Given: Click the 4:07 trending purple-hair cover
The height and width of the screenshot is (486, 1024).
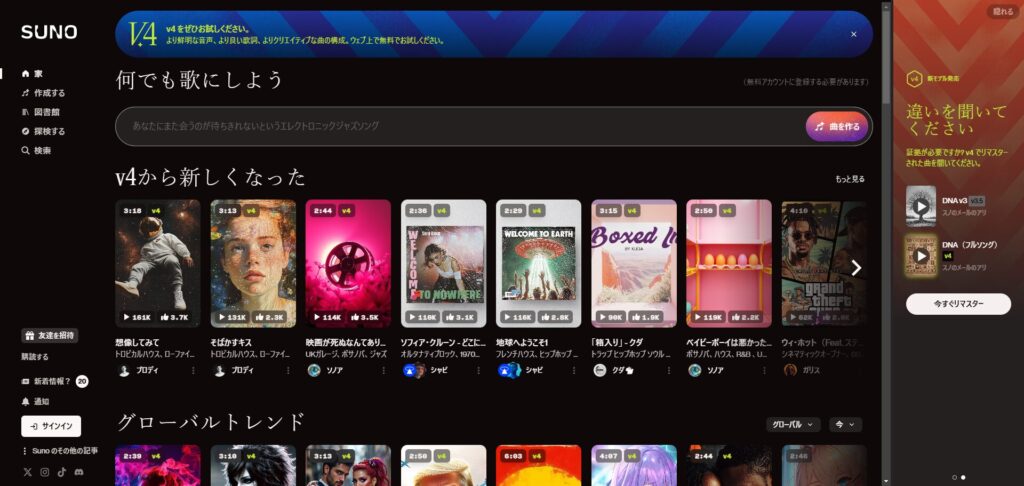Looking at the screenshot, I should coord(633,465).
